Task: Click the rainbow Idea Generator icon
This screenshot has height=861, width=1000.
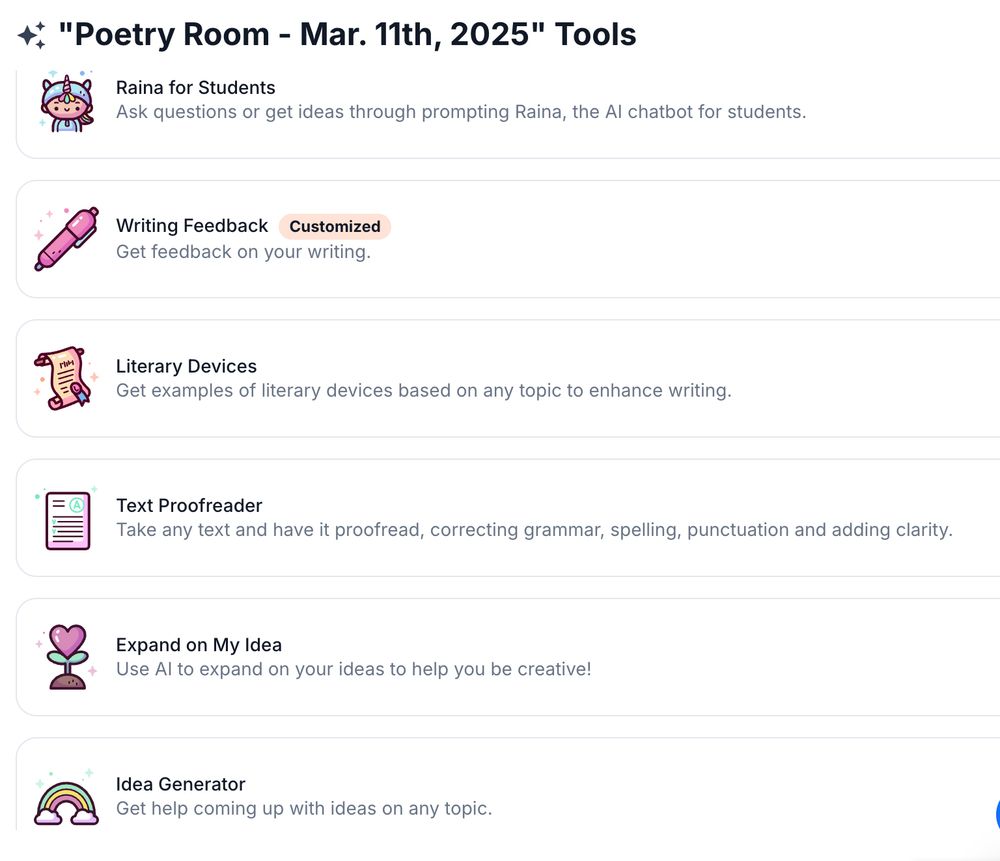Action: click(66, 798)
